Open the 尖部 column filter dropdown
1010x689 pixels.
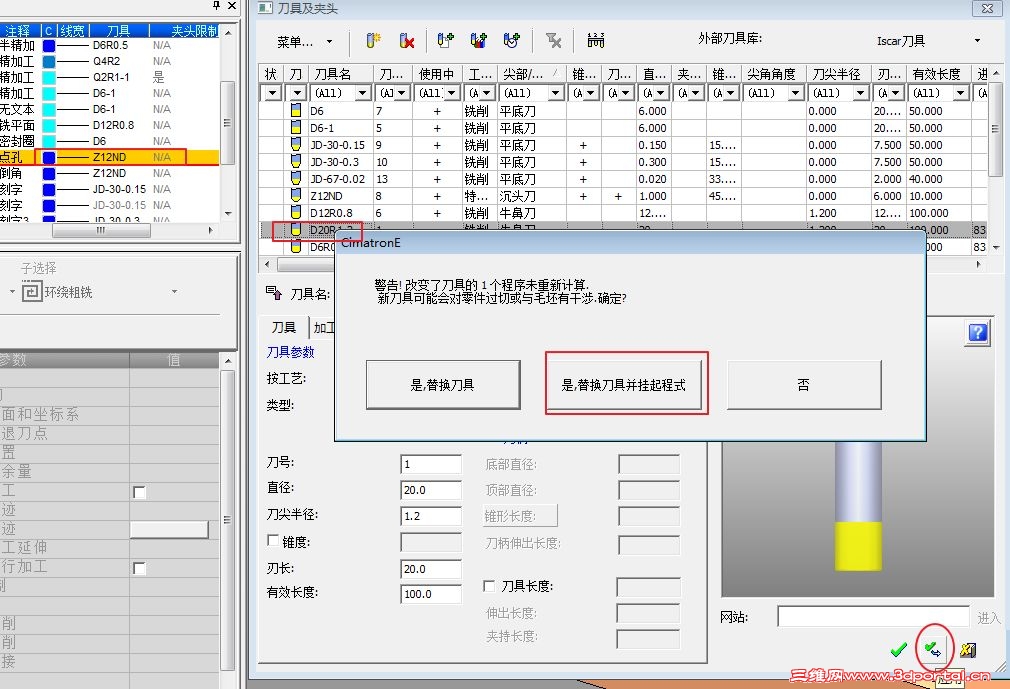point(556,93)
